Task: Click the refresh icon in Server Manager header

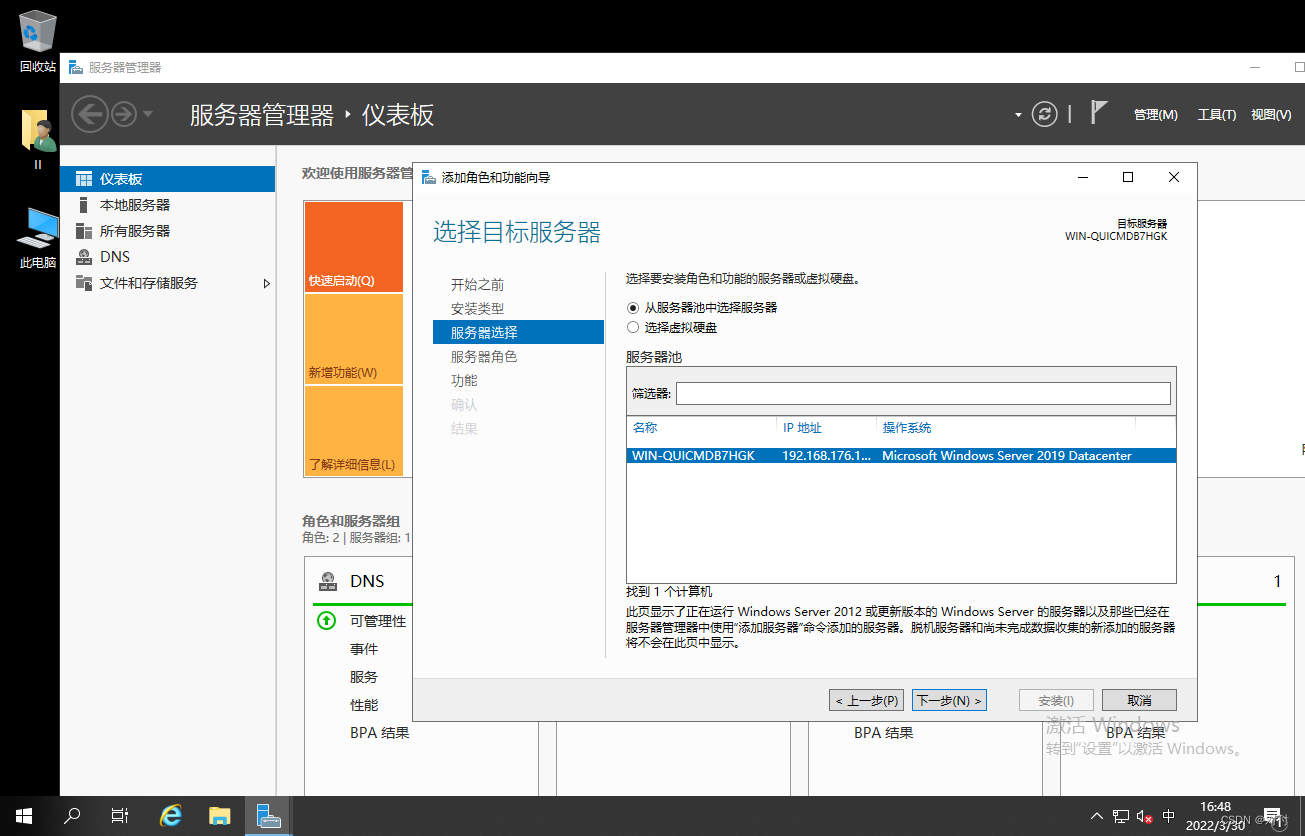Action: (x=1044, y=114)
